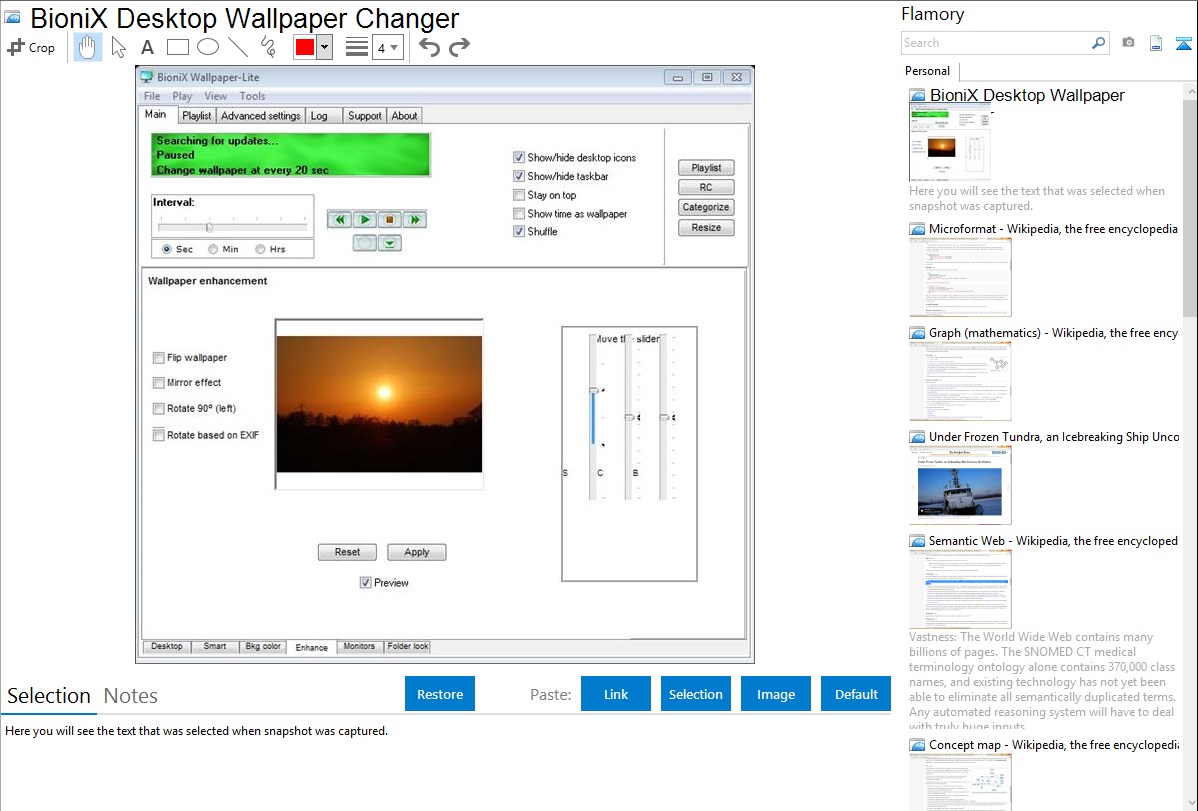Viewport: 1198px width, 811px height.
Task: Click the blue upload icon in Flamory
Action: [x=1183, y=43]
